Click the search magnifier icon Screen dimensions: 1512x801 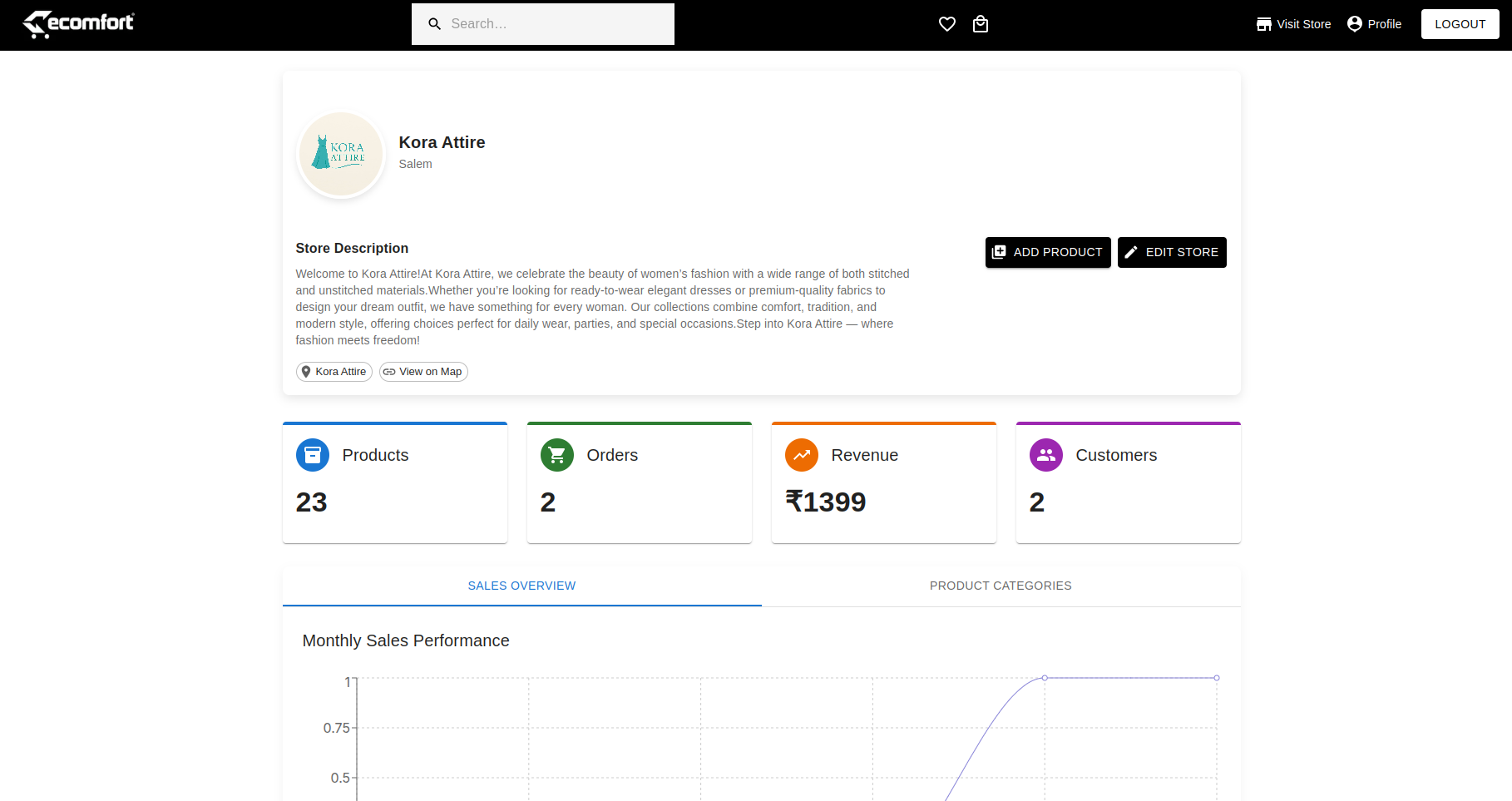tap(434, 24)
